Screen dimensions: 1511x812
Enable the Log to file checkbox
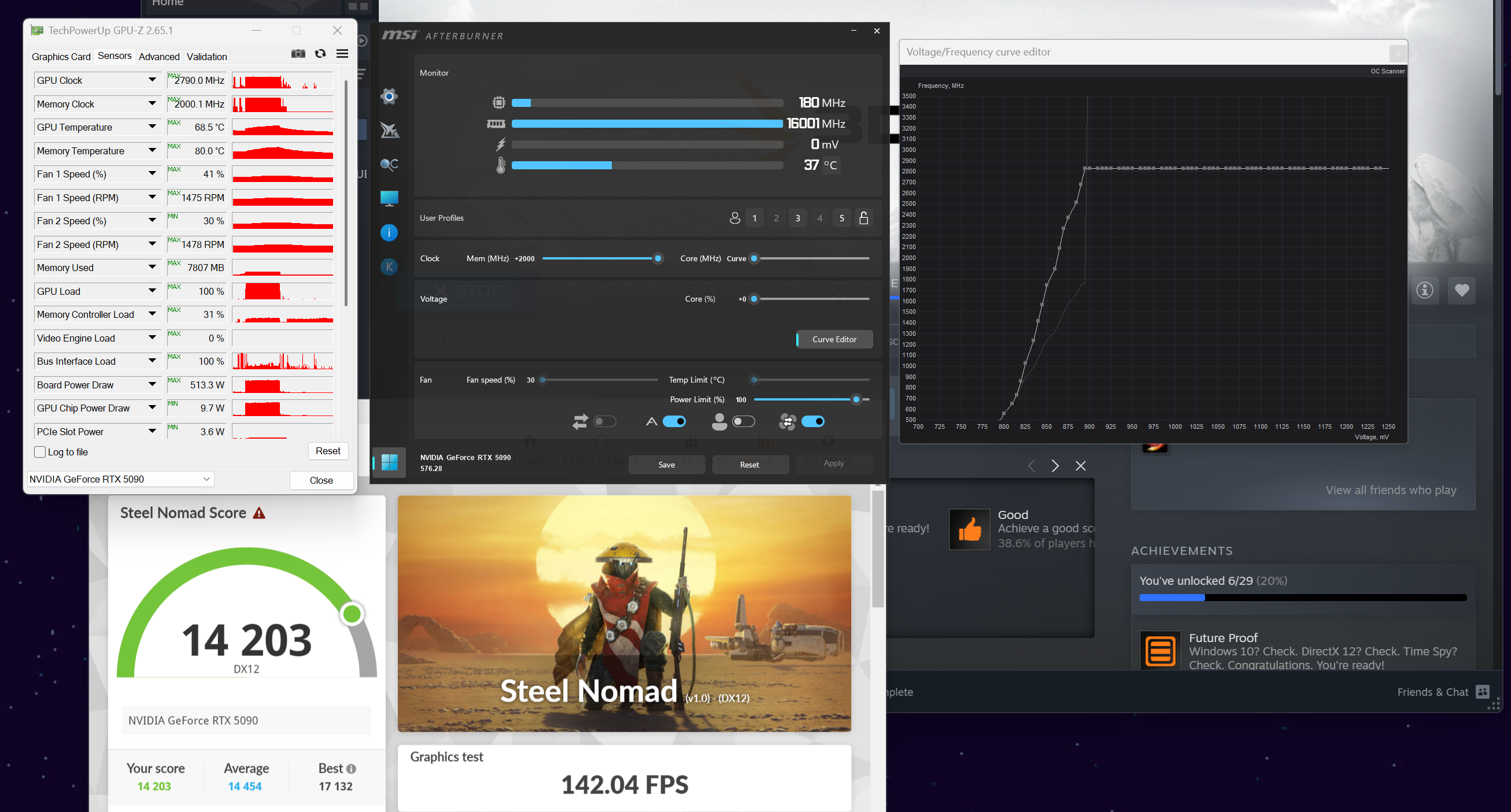pyautogui.click(x=40, y=452)
